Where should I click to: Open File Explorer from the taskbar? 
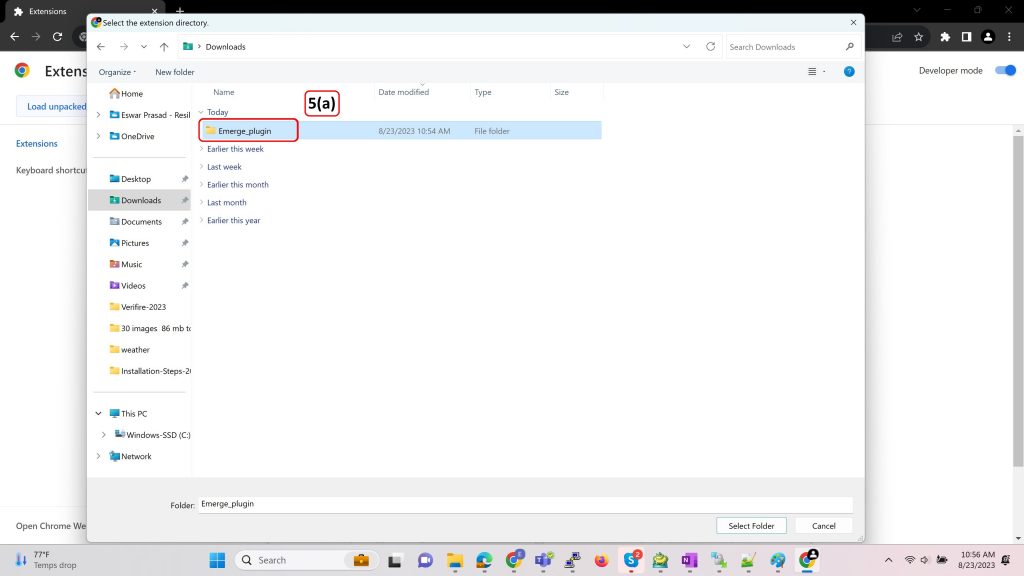coord(455,560)
